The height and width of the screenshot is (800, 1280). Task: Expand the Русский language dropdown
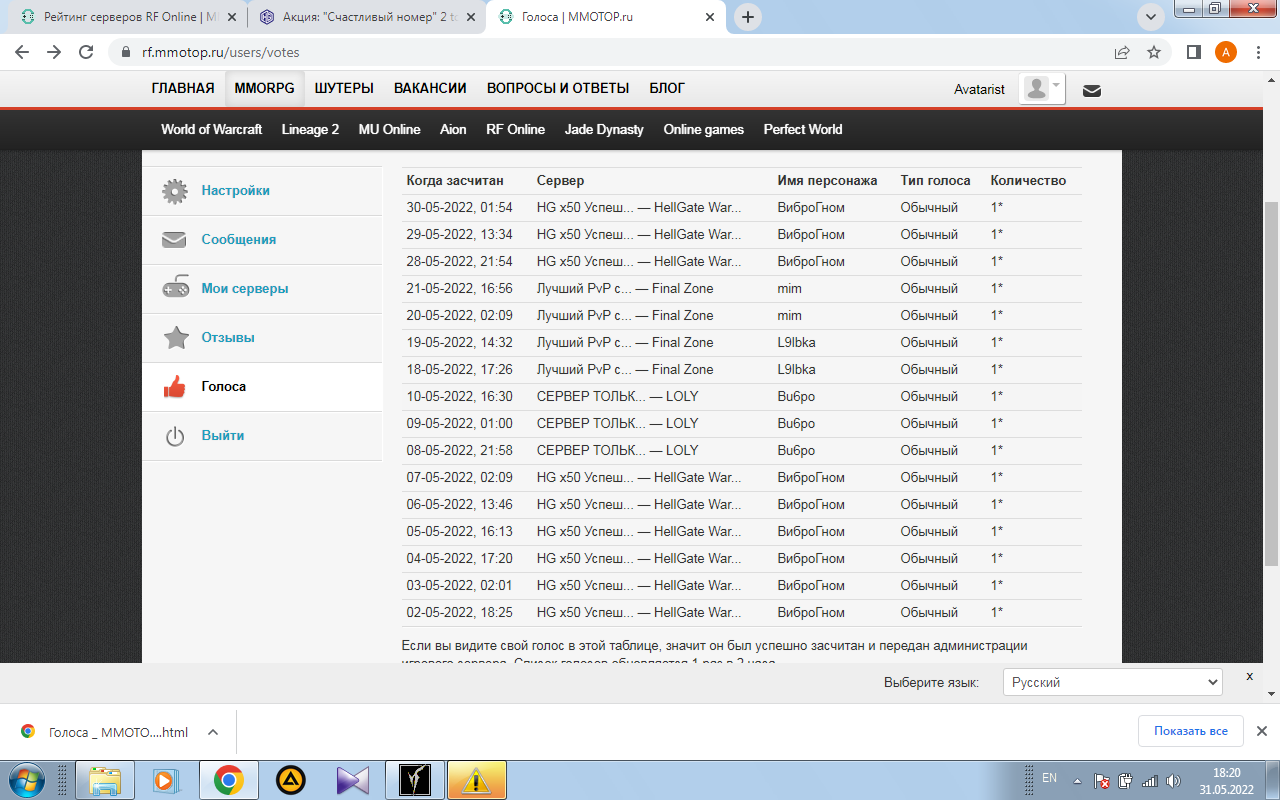(1112, 682)
